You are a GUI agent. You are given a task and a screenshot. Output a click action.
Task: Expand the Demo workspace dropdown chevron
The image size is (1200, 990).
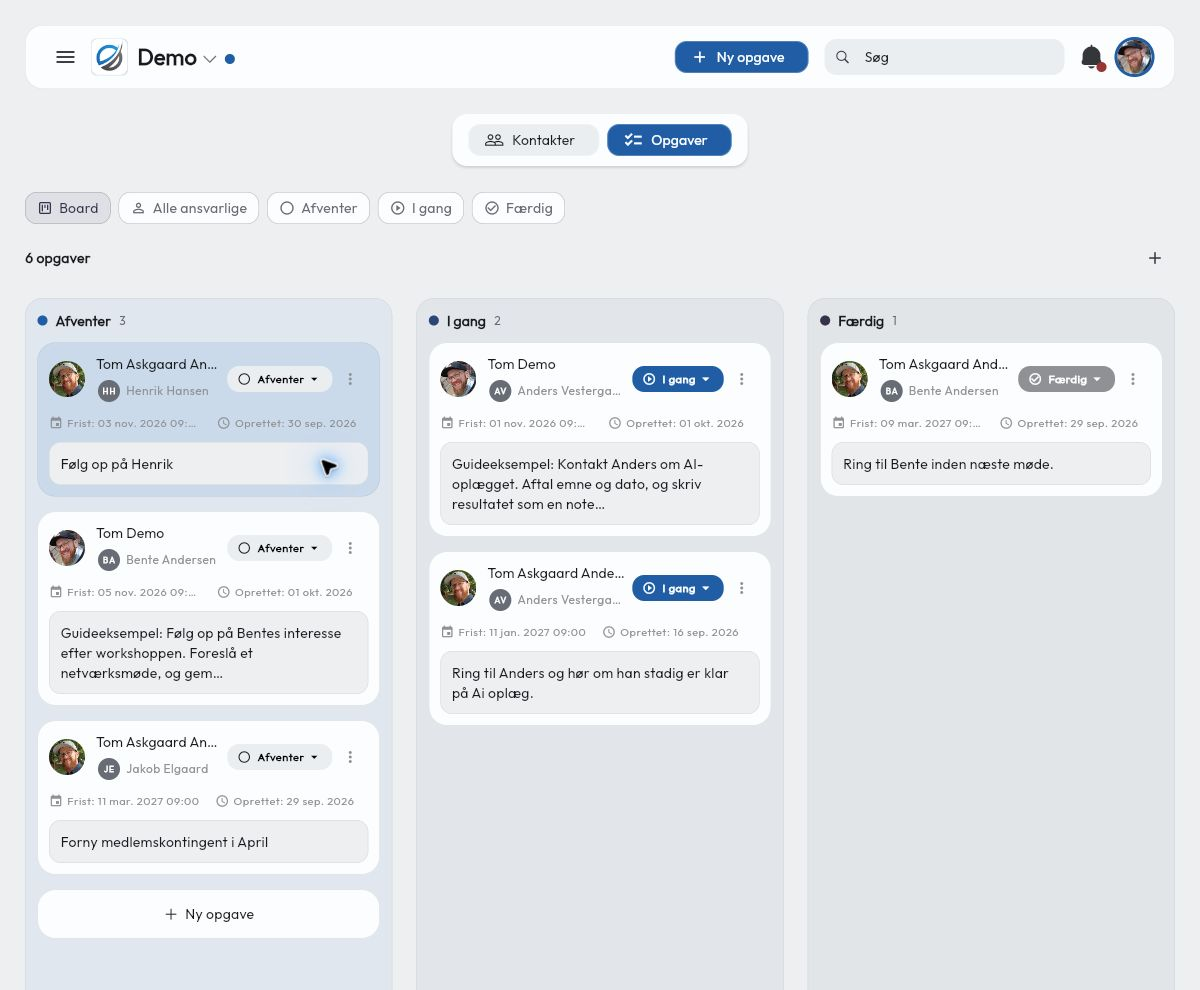[210, 59]
